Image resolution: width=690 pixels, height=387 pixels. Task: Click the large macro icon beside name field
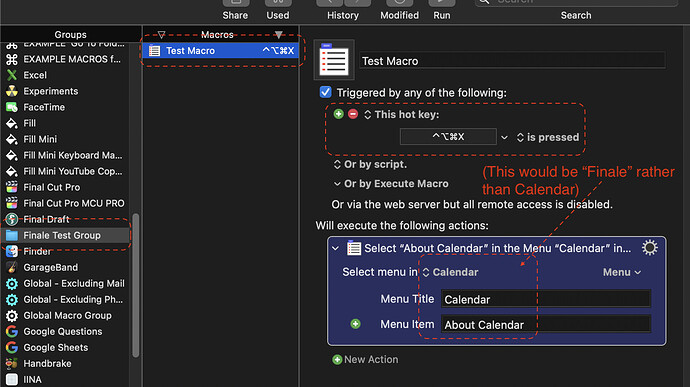334,60
